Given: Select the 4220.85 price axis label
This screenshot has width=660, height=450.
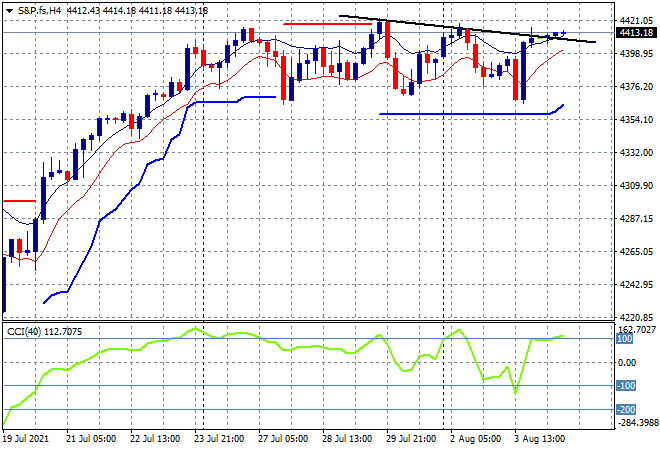Looking at the screenshot, I should (x=636, y=317).
